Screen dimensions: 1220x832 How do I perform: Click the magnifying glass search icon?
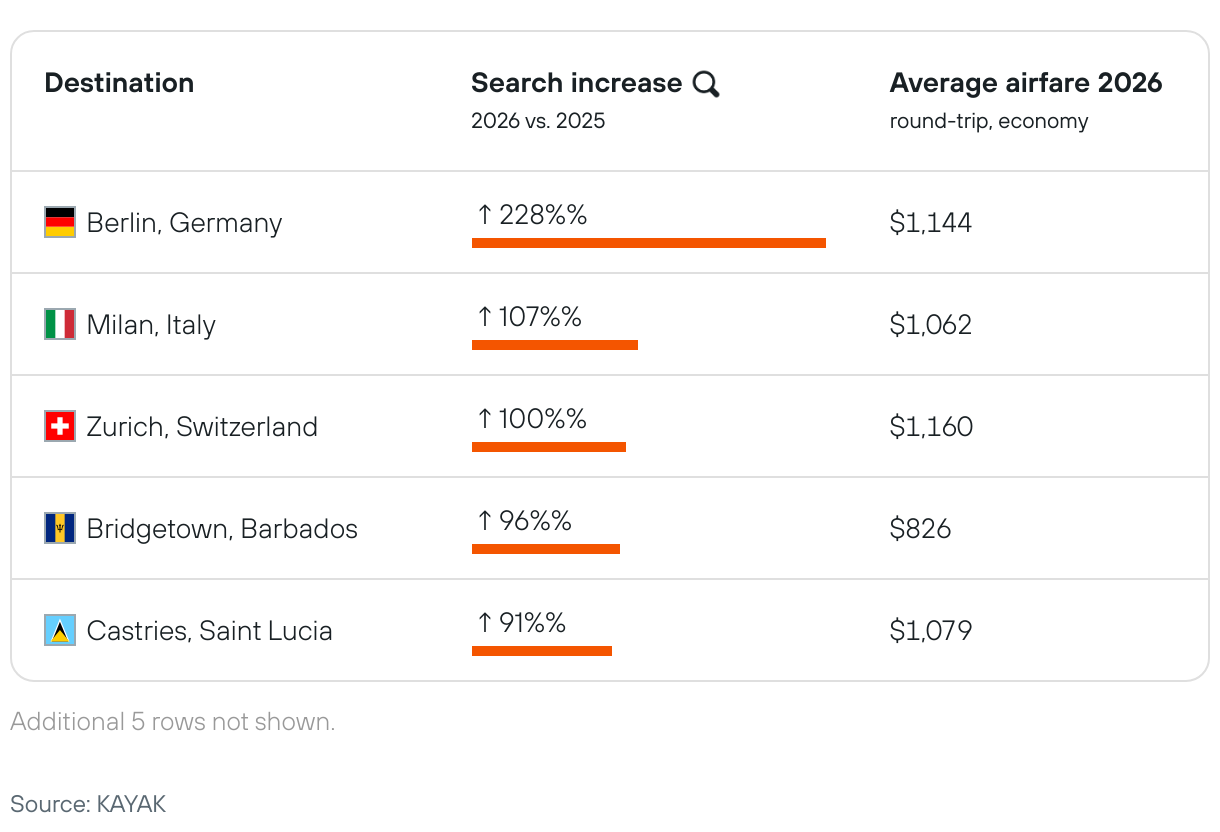click(706, 84)
